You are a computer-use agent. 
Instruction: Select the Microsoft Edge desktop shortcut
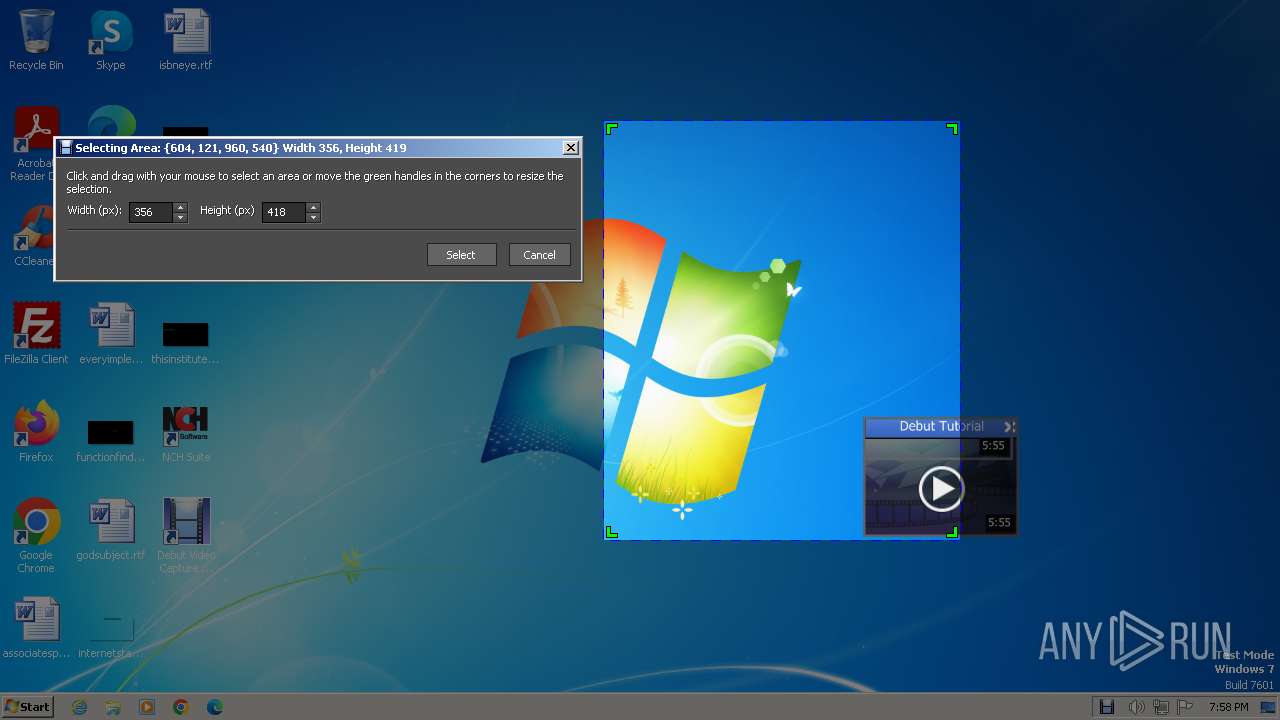pos(112,122)
